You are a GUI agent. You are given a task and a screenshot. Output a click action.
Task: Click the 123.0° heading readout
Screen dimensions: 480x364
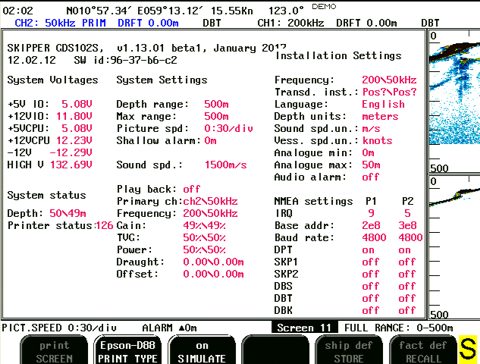tap(286, 11)
